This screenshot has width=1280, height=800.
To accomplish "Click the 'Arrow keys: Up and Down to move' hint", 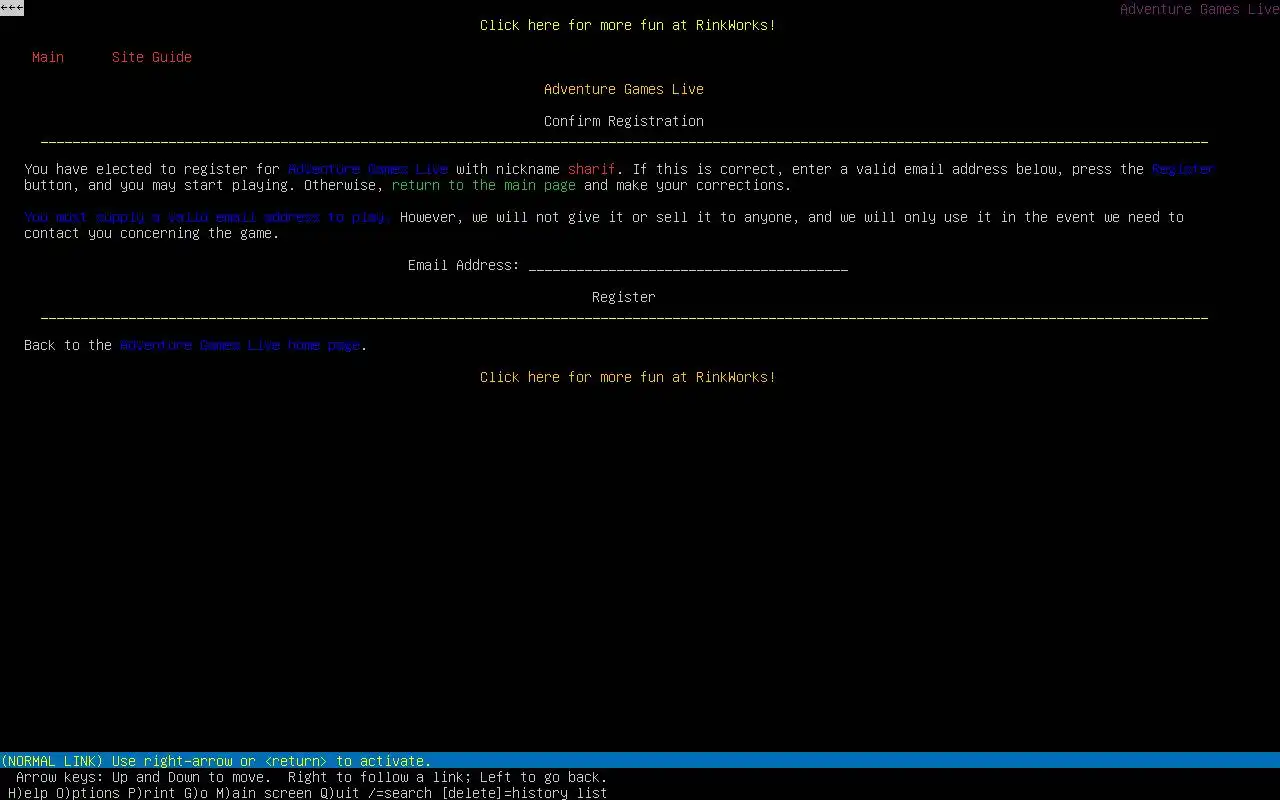I will pos(144,777).
